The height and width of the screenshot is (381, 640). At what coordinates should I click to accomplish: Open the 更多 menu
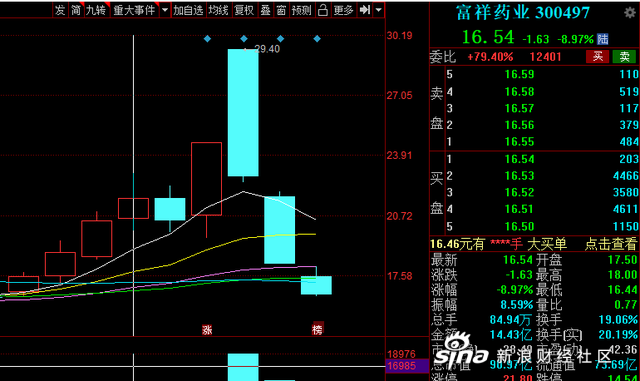(343, 10)
